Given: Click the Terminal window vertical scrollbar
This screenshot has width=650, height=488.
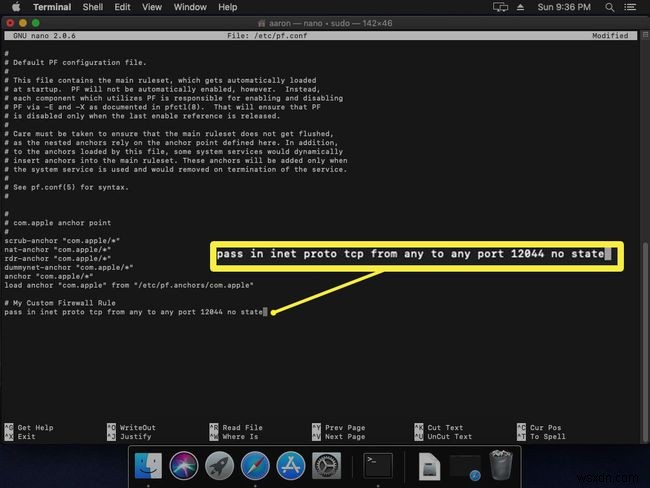Looking at the screenshot, I should 645,342.
